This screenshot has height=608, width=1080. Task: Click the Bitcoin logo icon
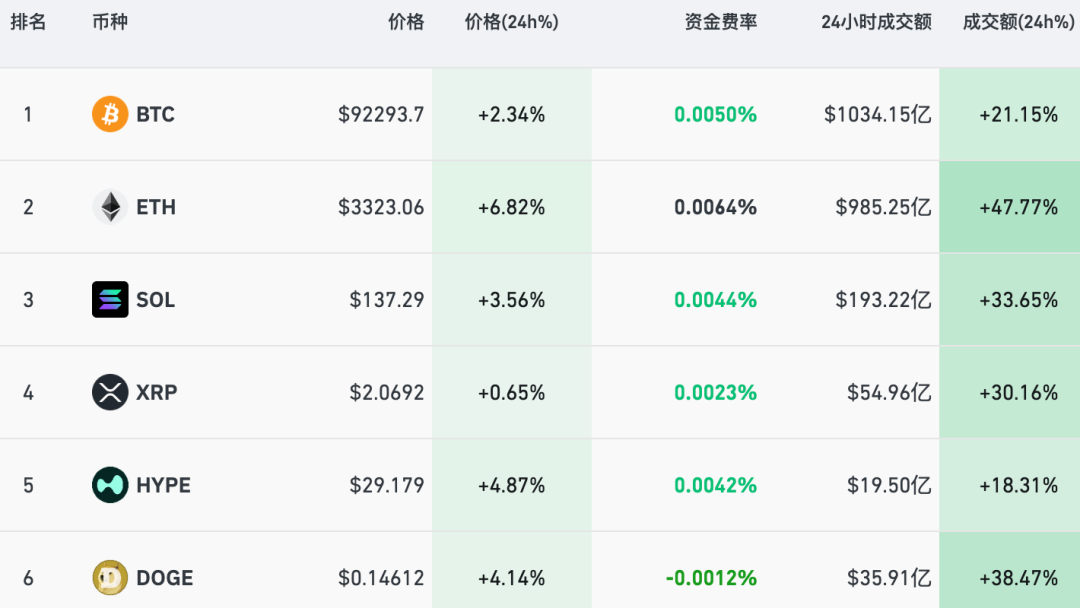pos(110,114)
